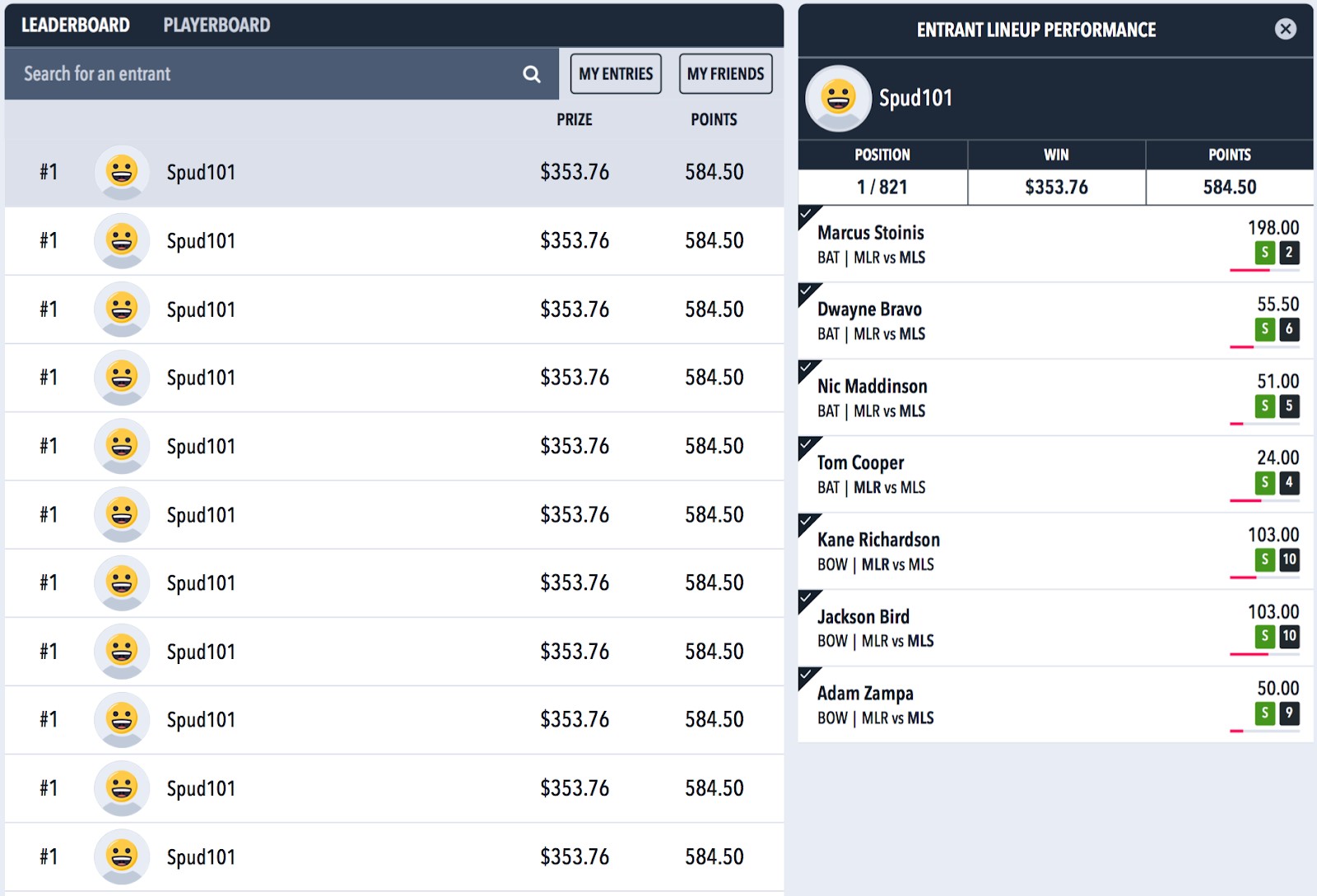
Task: Click the 24.00 score for Tom Cooper
Action: click(1277, 457)
